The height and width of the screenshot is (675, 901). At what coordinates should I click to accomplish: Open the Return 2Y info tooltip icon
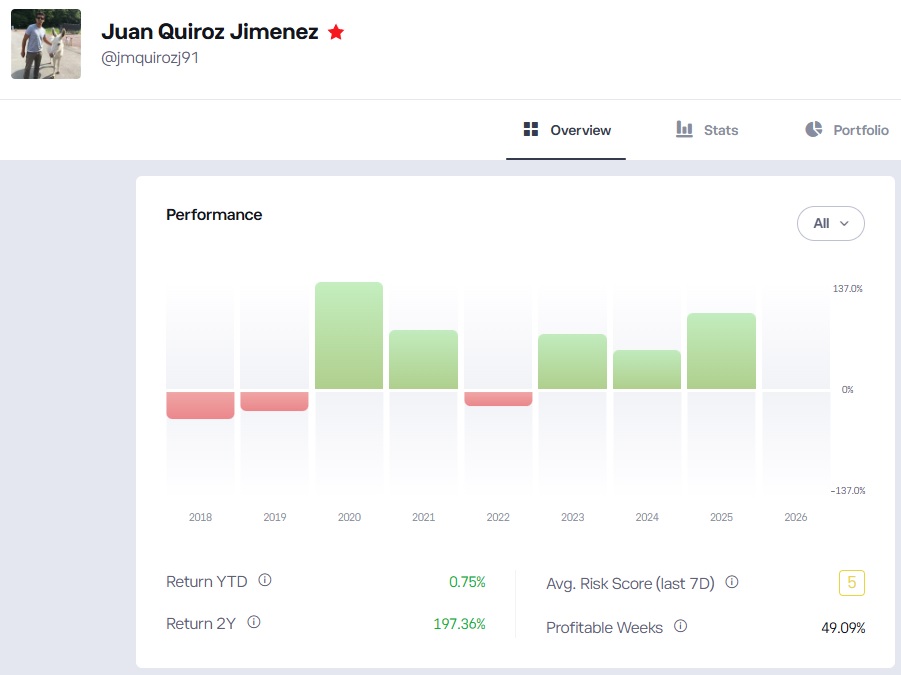[x=253, y=621]
